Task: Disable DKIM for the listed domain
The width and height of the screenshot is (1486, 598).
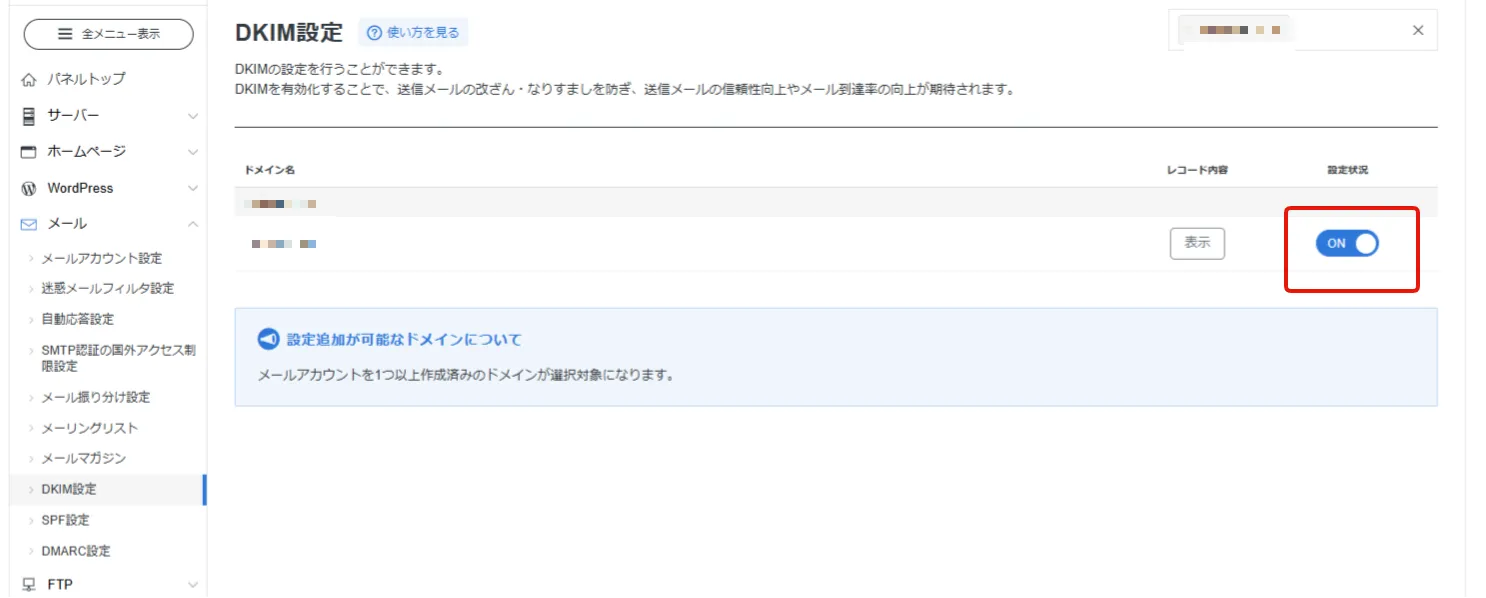Action: 1347,243
